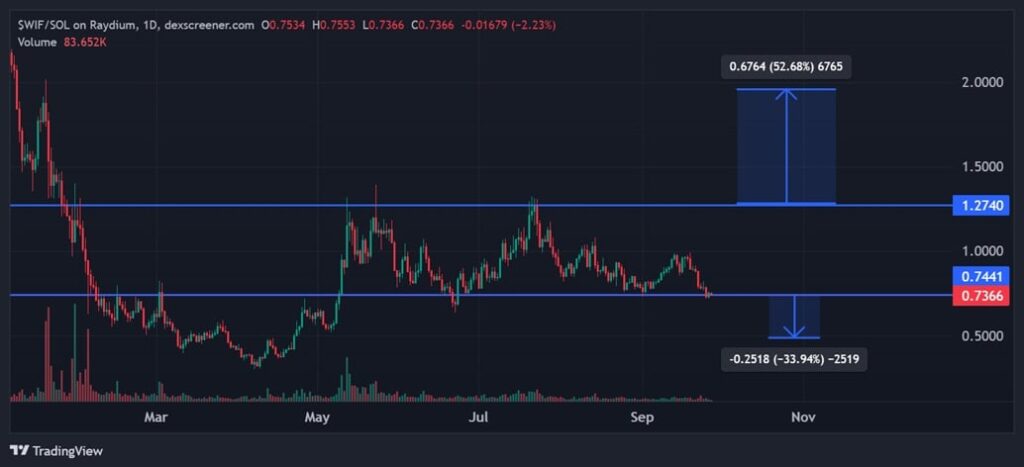Click the Nov date label
Screen dimensions: 1024x467
point(803,417)
